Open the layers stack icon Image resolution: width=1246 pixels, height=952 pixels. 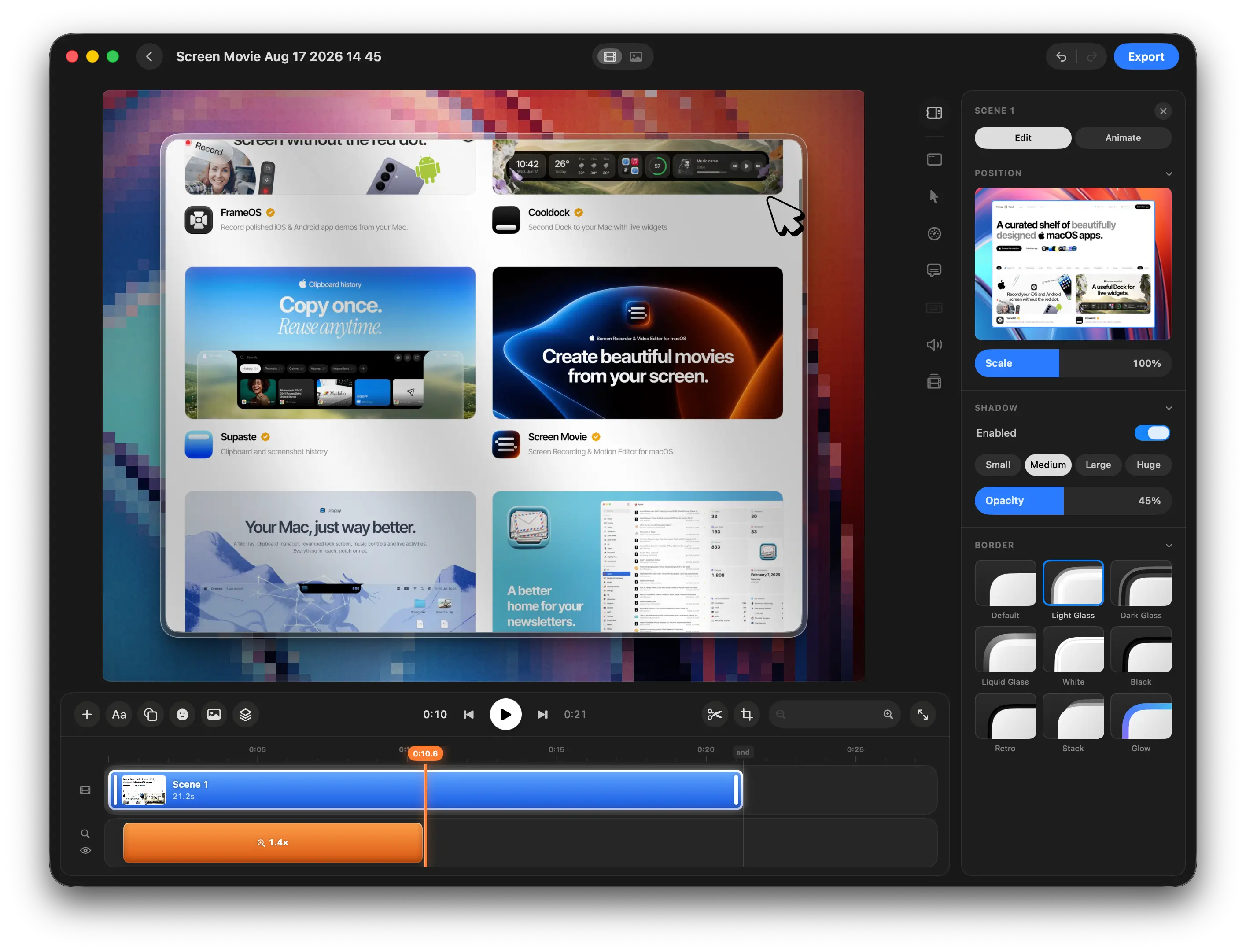[x=245, y=715]
